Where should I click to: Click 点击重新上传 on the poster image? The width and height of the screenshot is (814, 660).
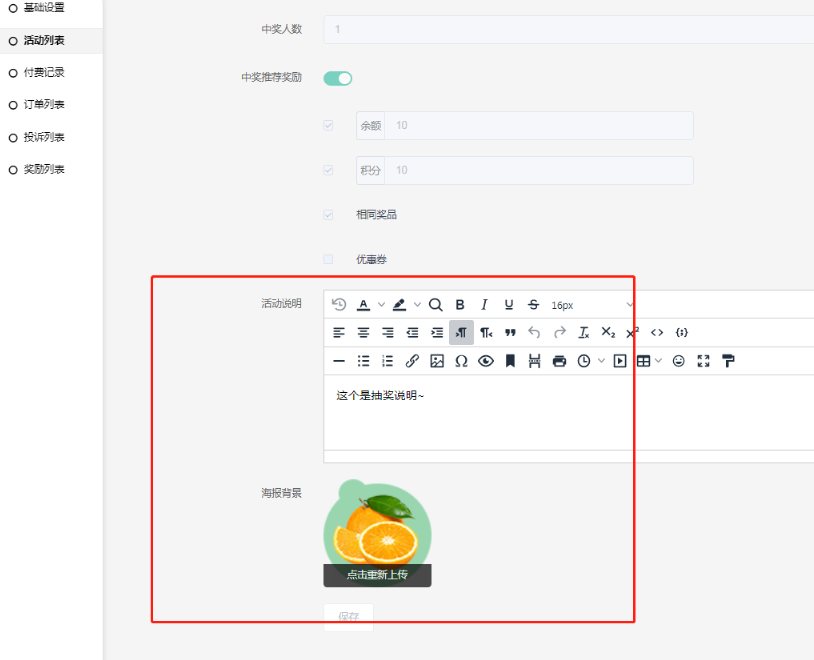click(x=377, y=575)
